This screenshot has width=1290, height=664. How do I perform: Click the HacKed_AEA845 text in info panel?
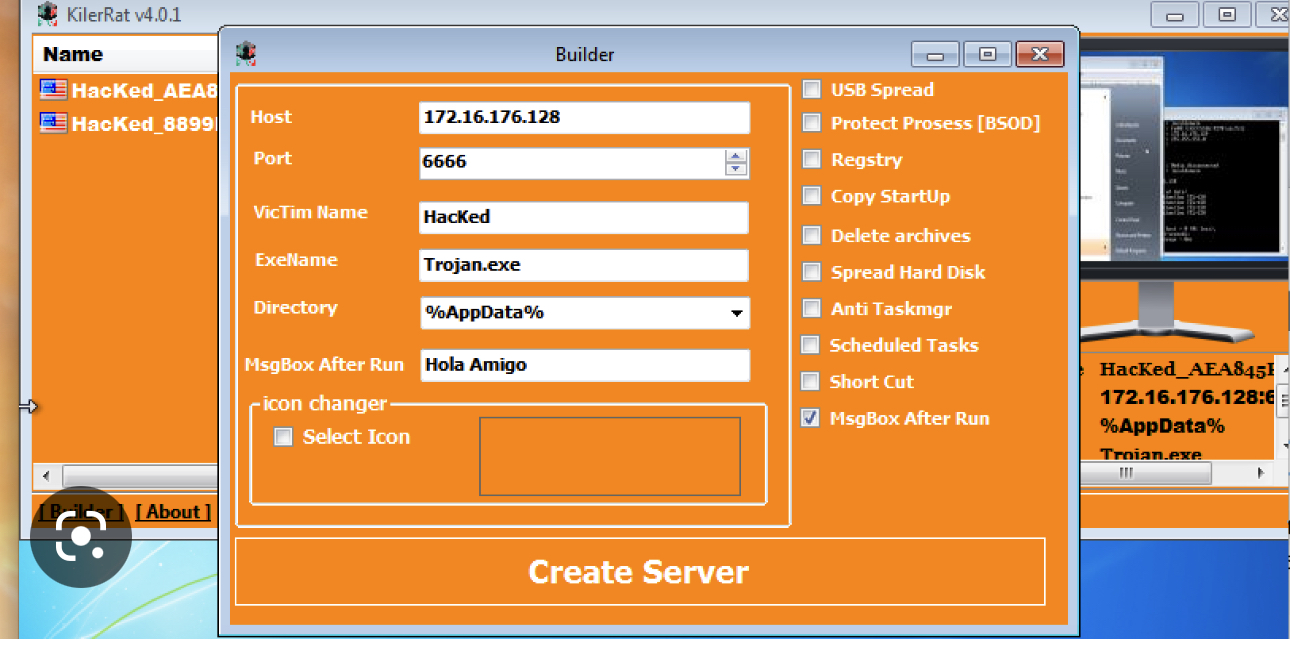click(x=1188, y=370)
